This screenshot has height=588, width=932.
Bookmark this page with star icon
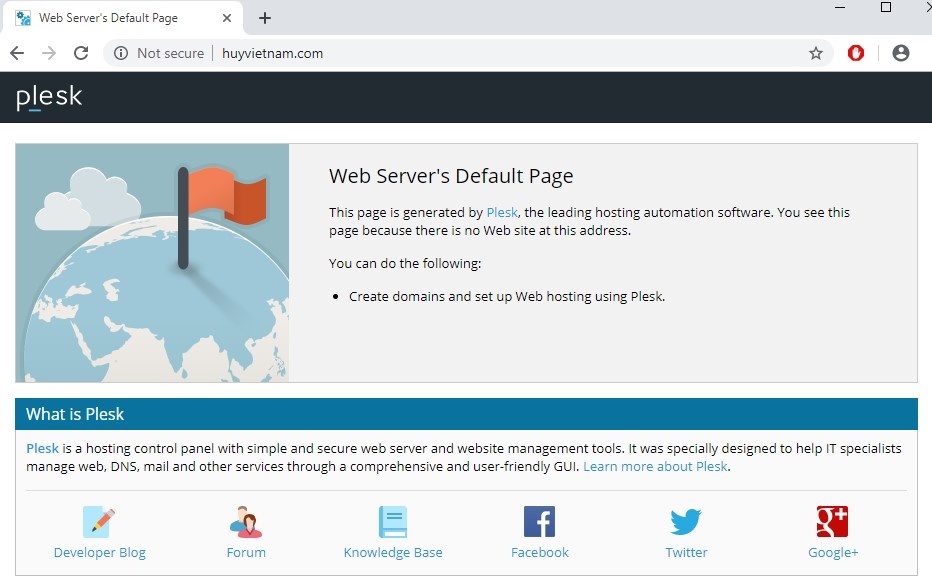(816, 53)
